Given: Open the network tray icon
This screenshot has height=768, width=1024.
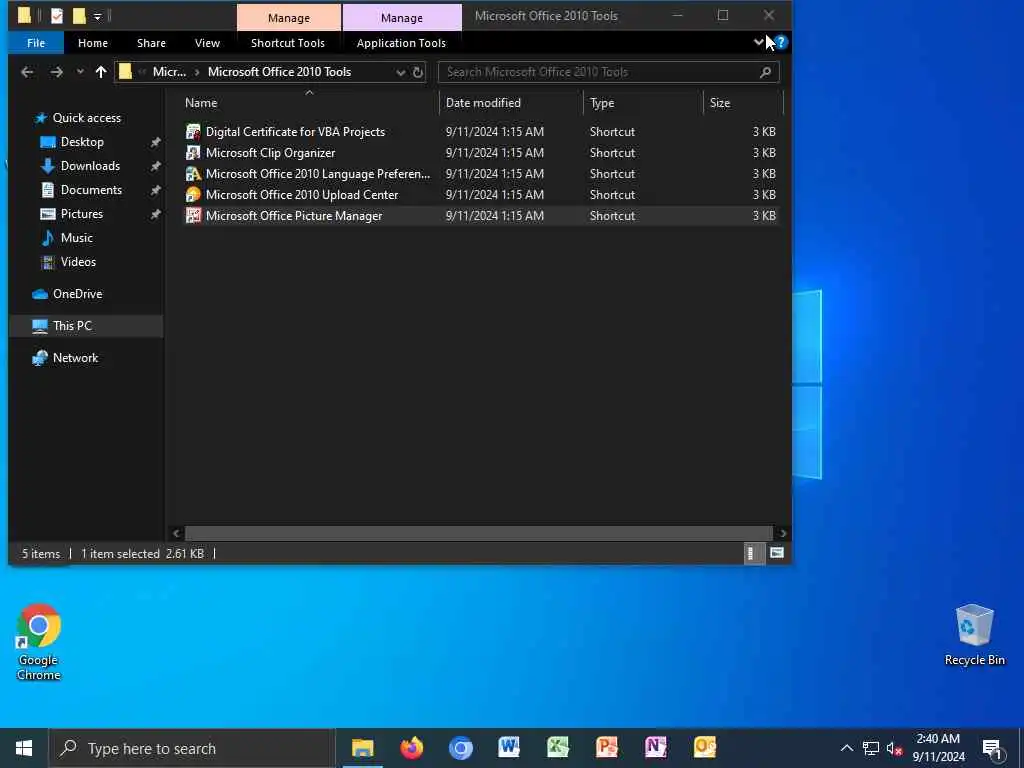Looking at the screenshot, I should click(871, 748).
